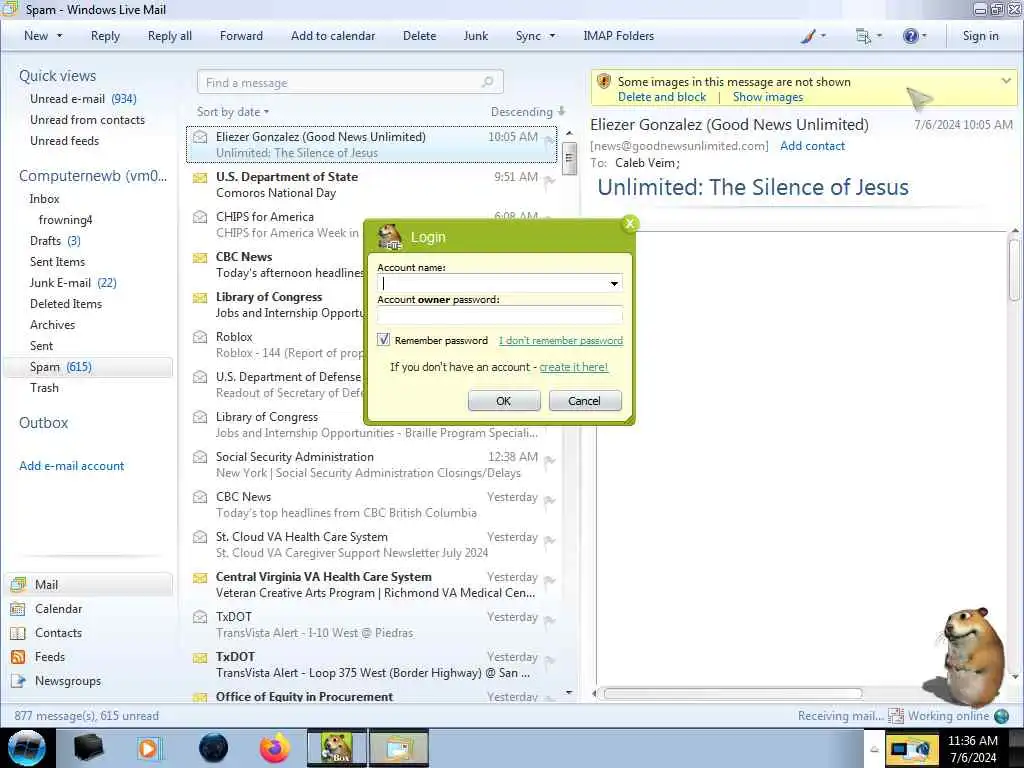Toggle Descending sort order
1024x768 pixels.
(x=528, y=112)
